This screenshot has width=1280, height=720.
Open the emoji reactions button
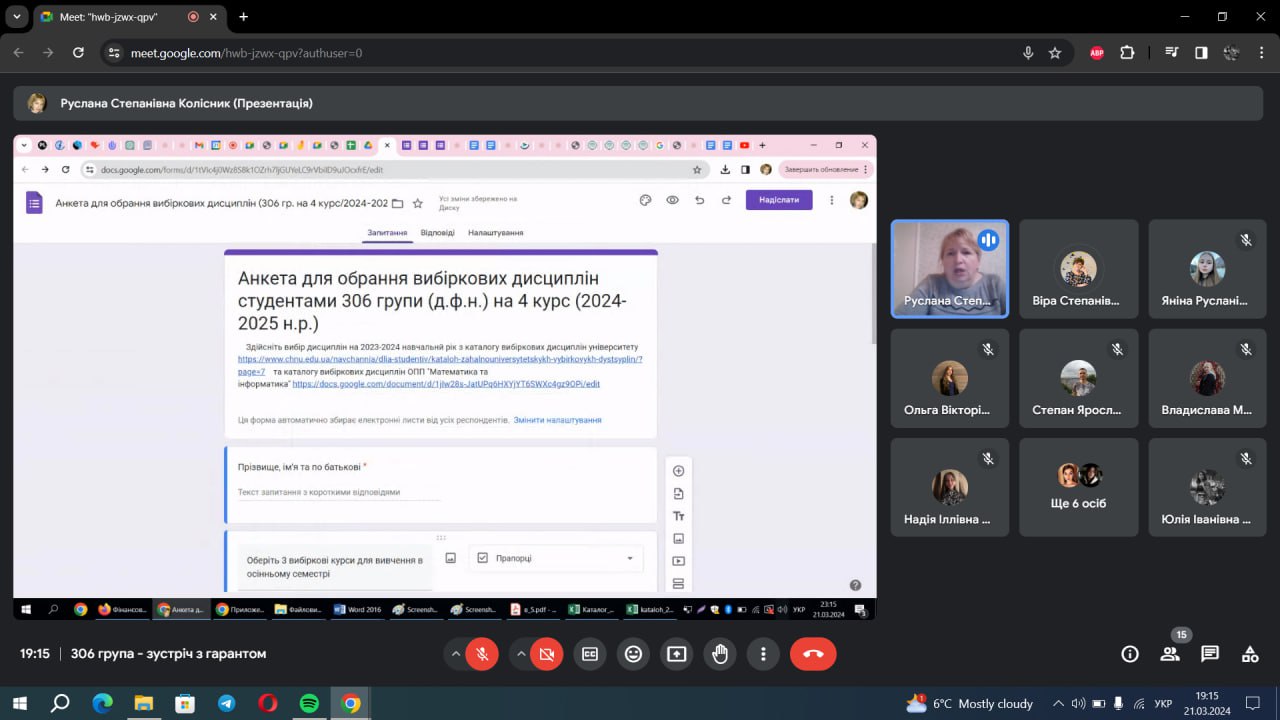[x=633, y=654]
